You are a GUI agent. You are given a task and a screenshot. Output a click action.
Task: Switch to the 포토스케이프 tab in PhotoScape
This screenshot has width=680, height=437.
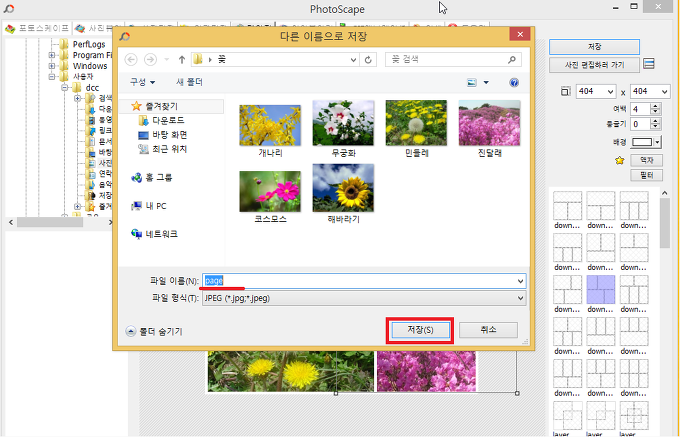pos(37,28)
